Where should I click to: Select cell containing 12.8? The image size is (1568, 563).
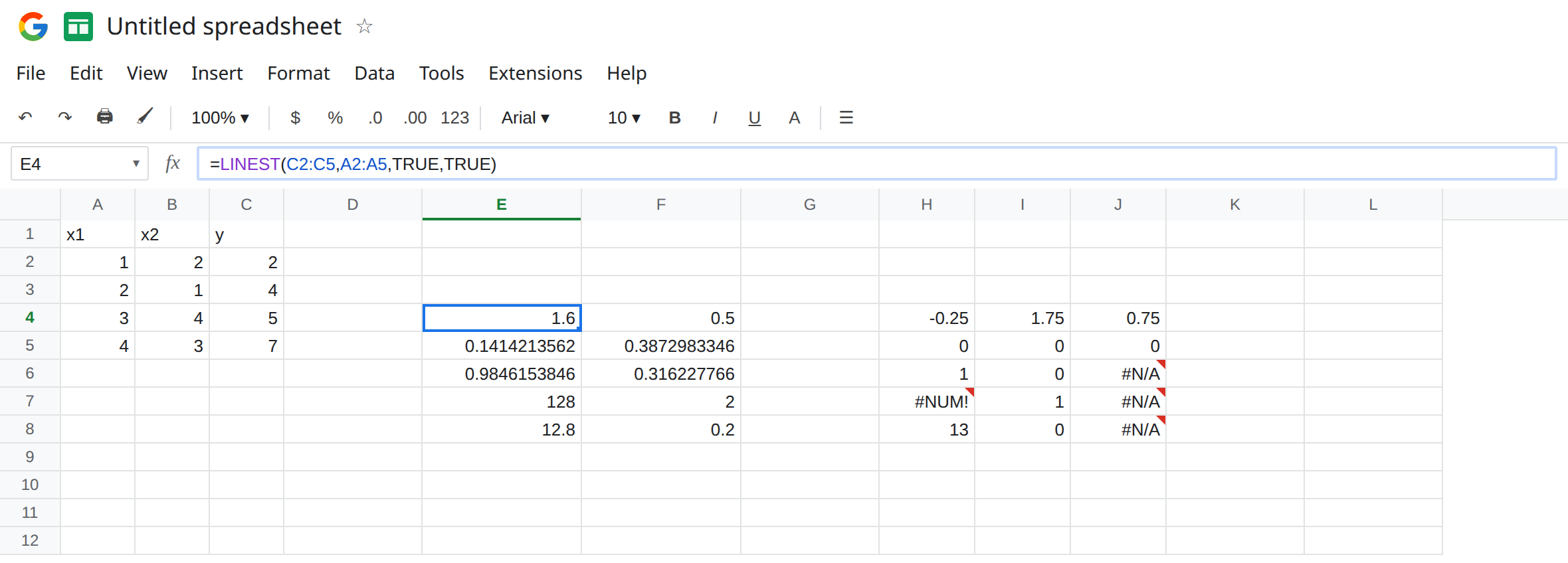pyautogui.click(x=502, y=430)
